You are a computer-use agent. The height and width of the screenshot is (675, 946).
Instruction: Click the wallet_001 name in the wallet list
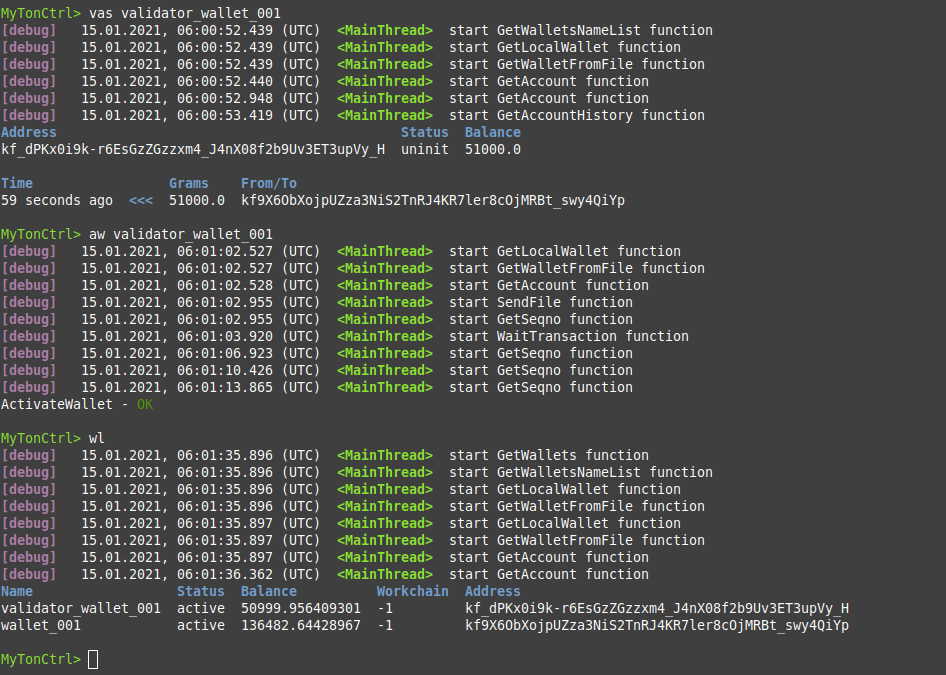[41, 625]
